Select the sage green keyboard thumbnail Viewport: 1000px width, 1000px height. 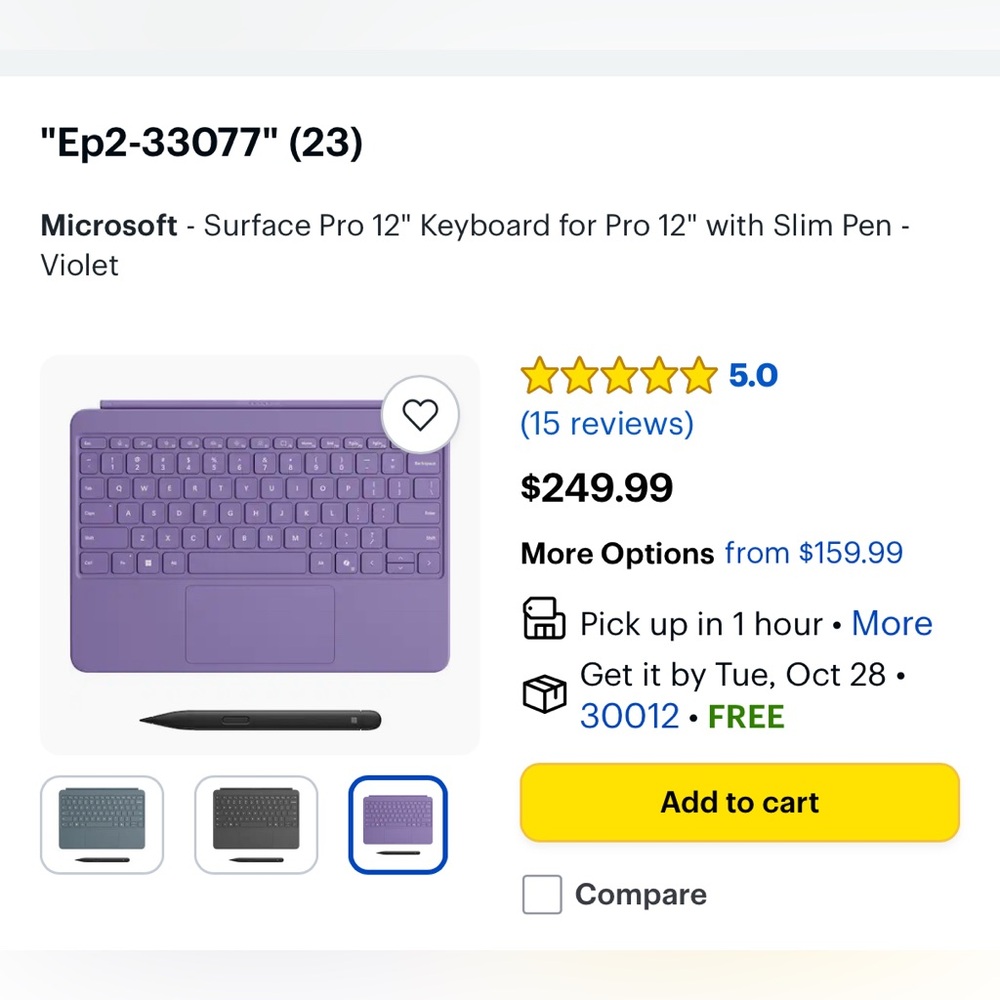pos(101,823)
